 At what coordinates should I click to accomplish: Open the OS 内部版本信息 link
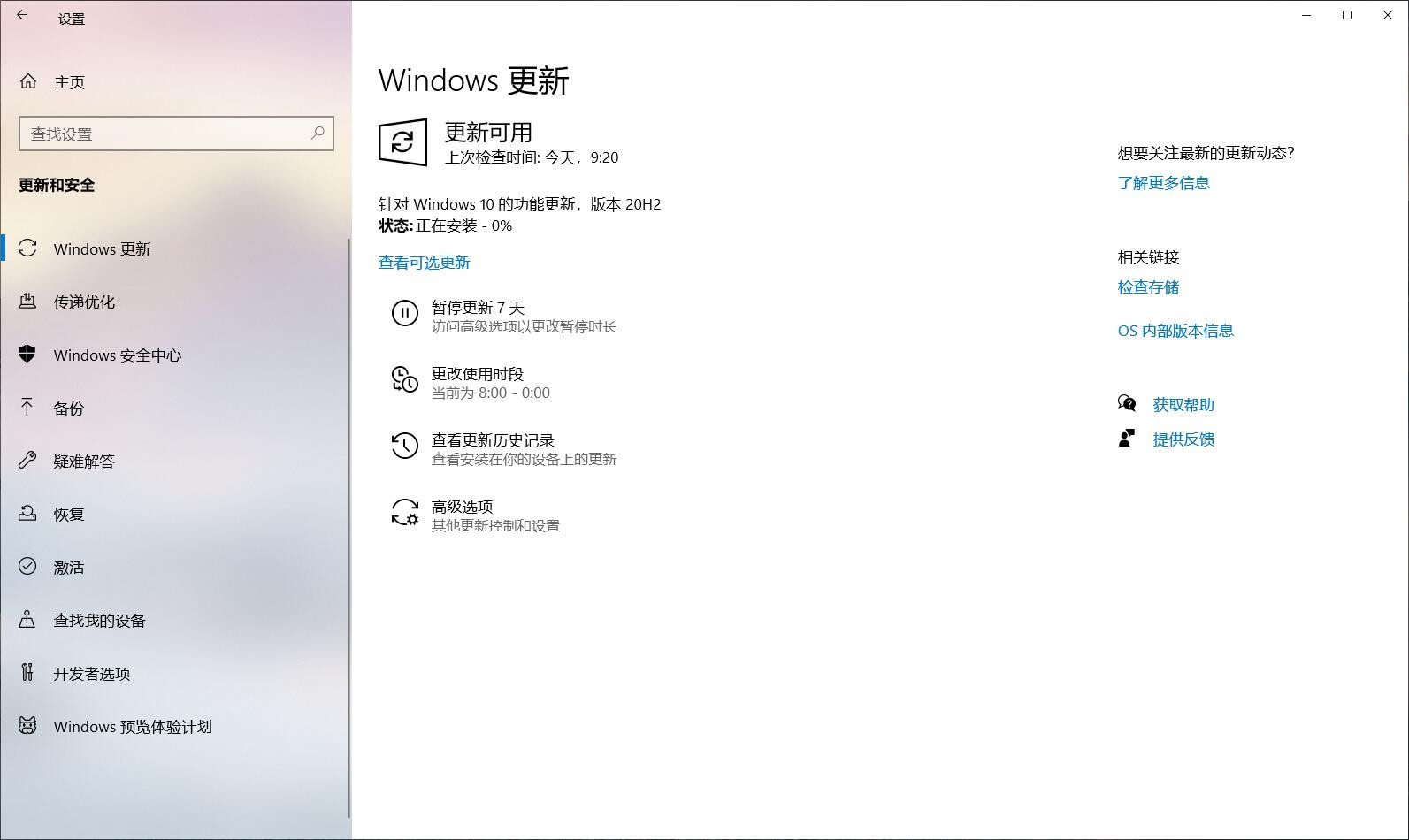tap(1175, 331)
